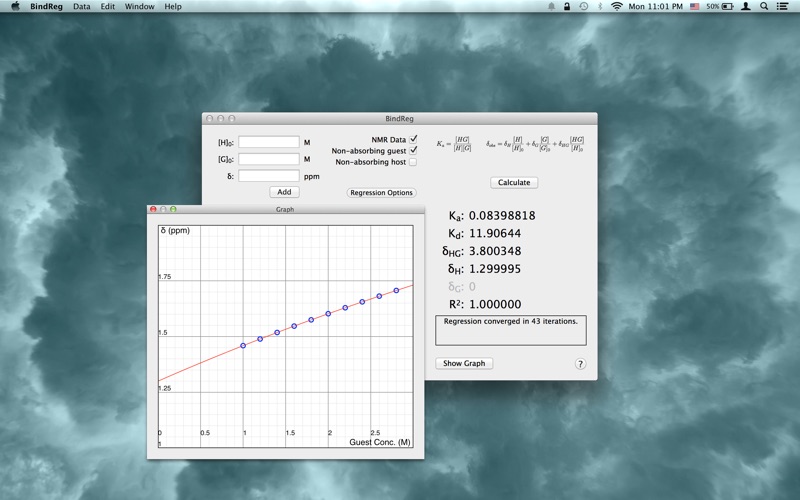Click the US flag input source icon
Image resolution: width=800 pixels, height=500 pixels.
coord(695,6)
